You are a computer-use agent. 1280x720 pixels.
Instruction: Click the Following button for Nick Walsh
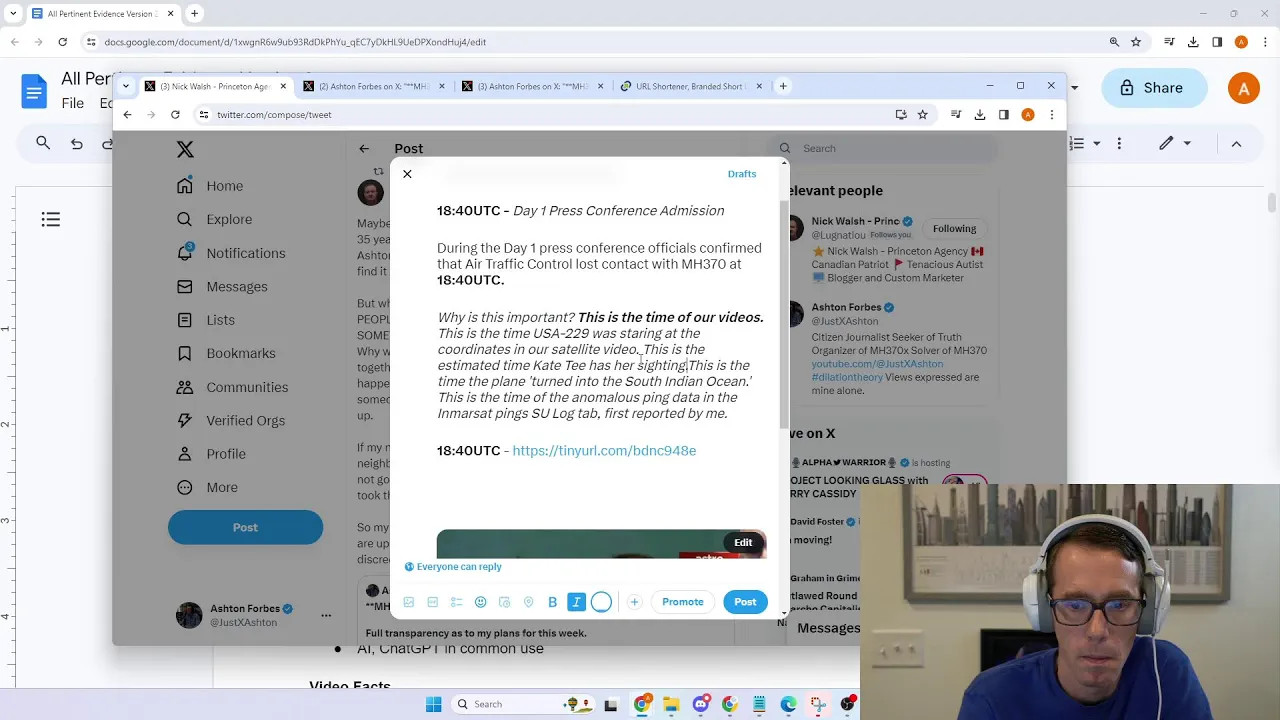(x=954, y=229)
